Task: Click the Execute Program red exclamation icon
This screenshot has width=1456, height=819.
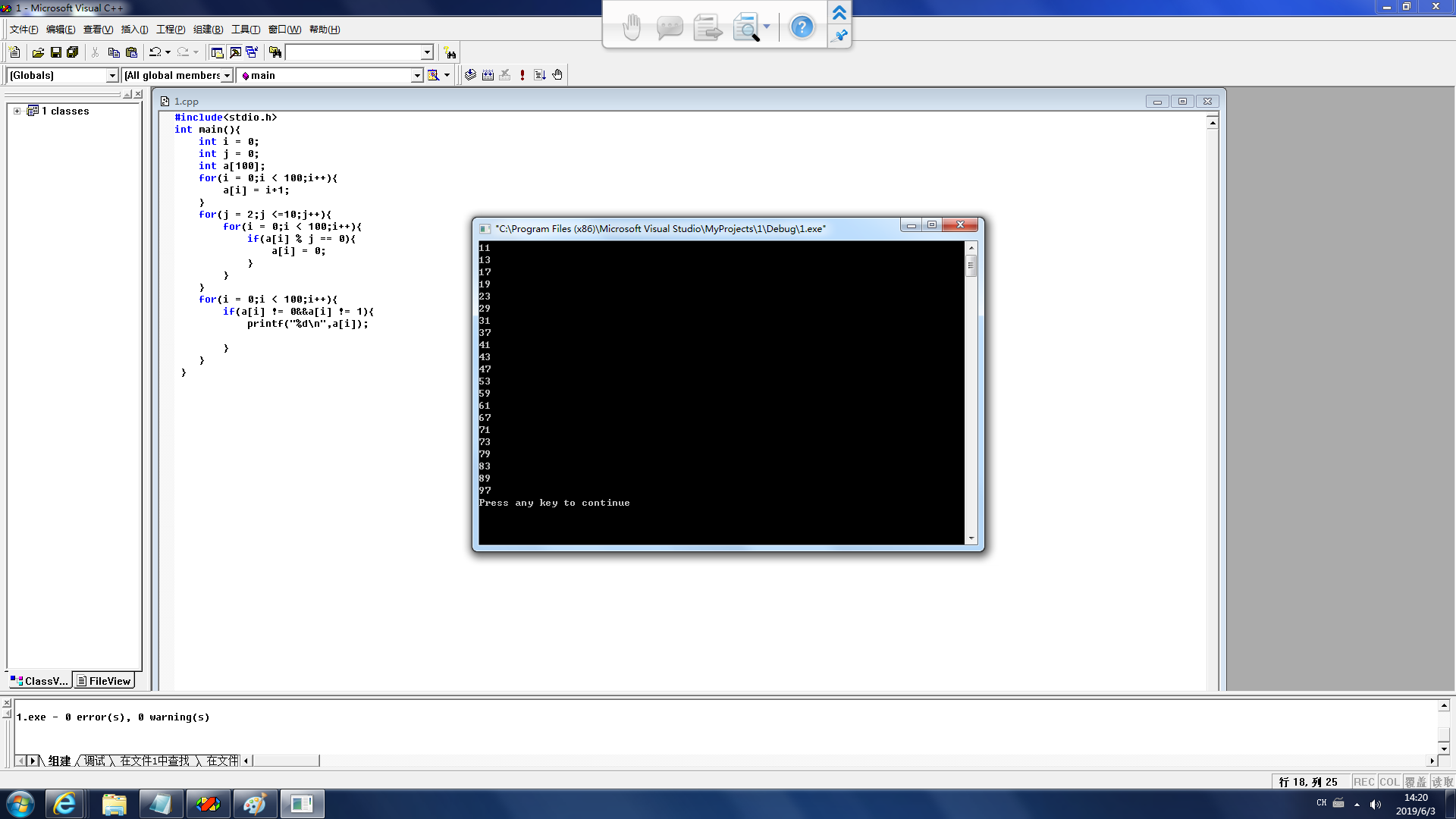Action: point(522,75)
